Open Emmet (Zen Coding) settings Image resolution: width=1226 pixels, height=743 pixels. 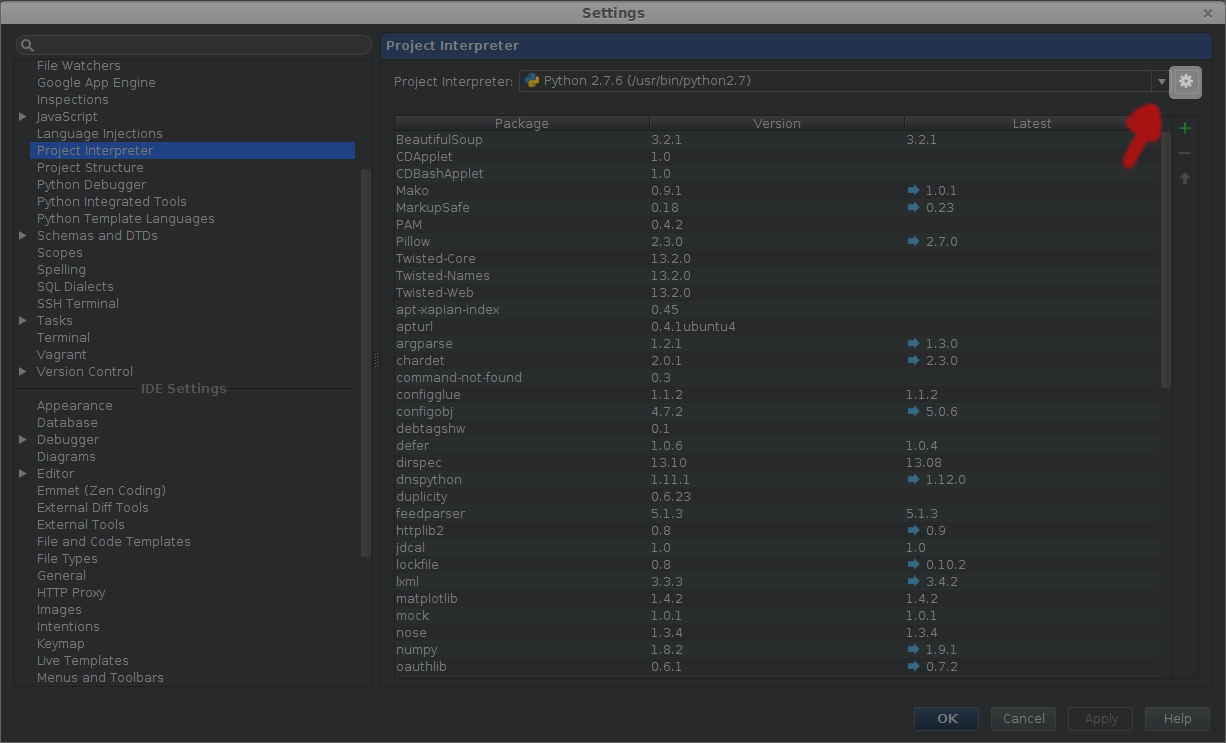[101, 491]
